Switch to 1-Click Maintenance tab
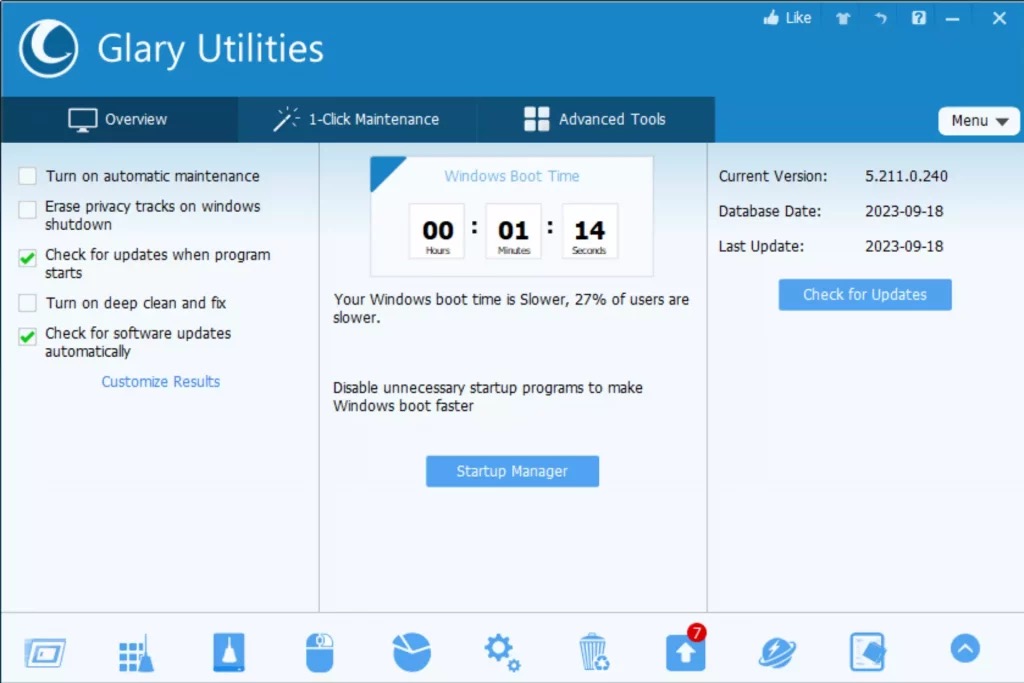Viewport: 1024px width, 683px height. [357, 119]
